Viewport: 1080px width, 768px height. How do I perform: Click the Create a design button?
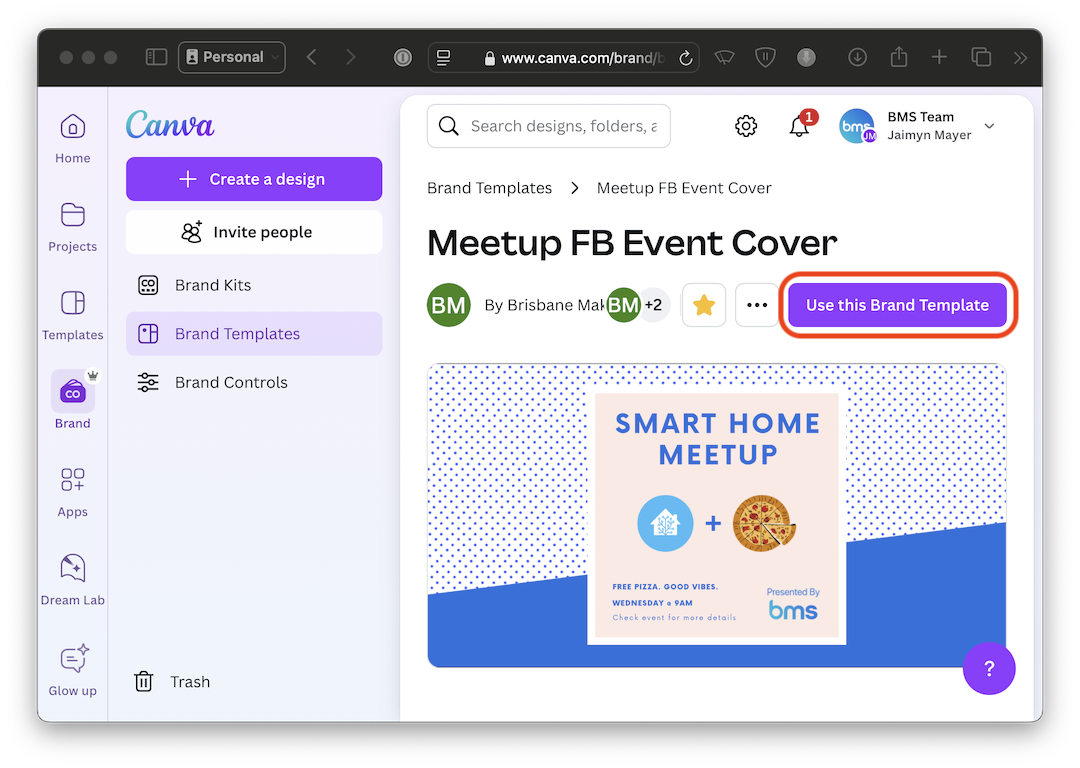click(254, 179)
